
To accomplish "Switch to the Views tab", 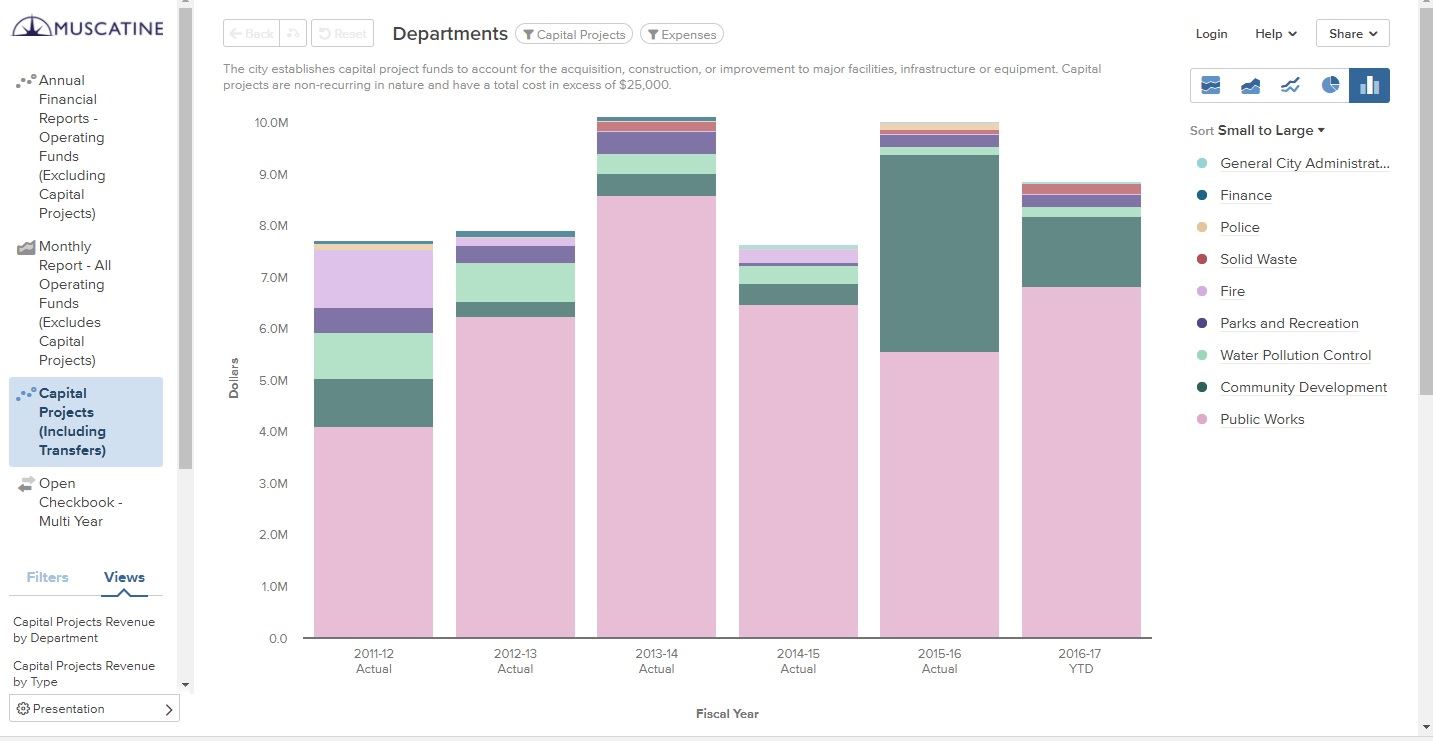I will 123,577.
